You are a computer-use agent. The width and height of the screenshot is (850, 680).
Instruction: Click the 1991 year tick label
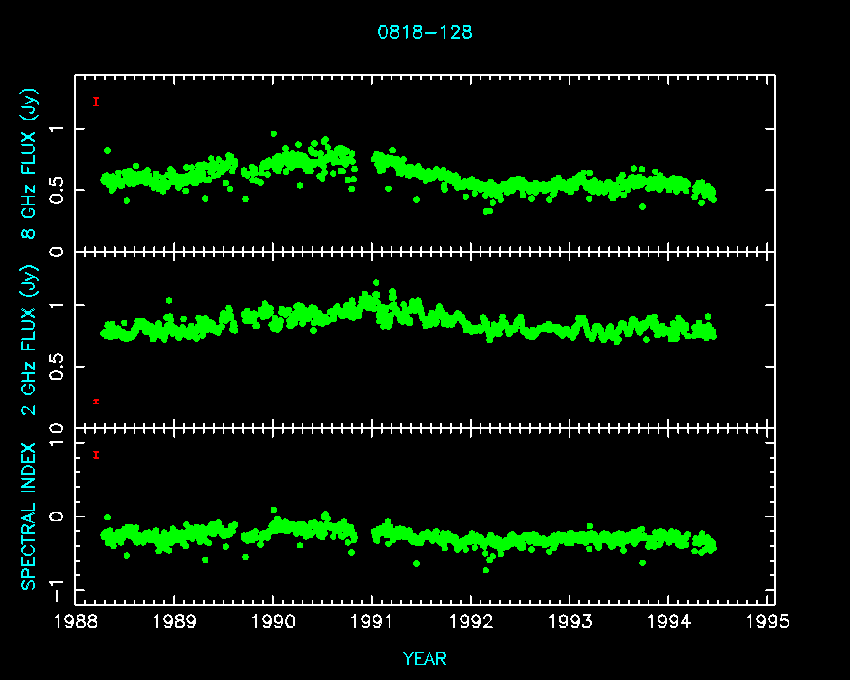(373, 622)
